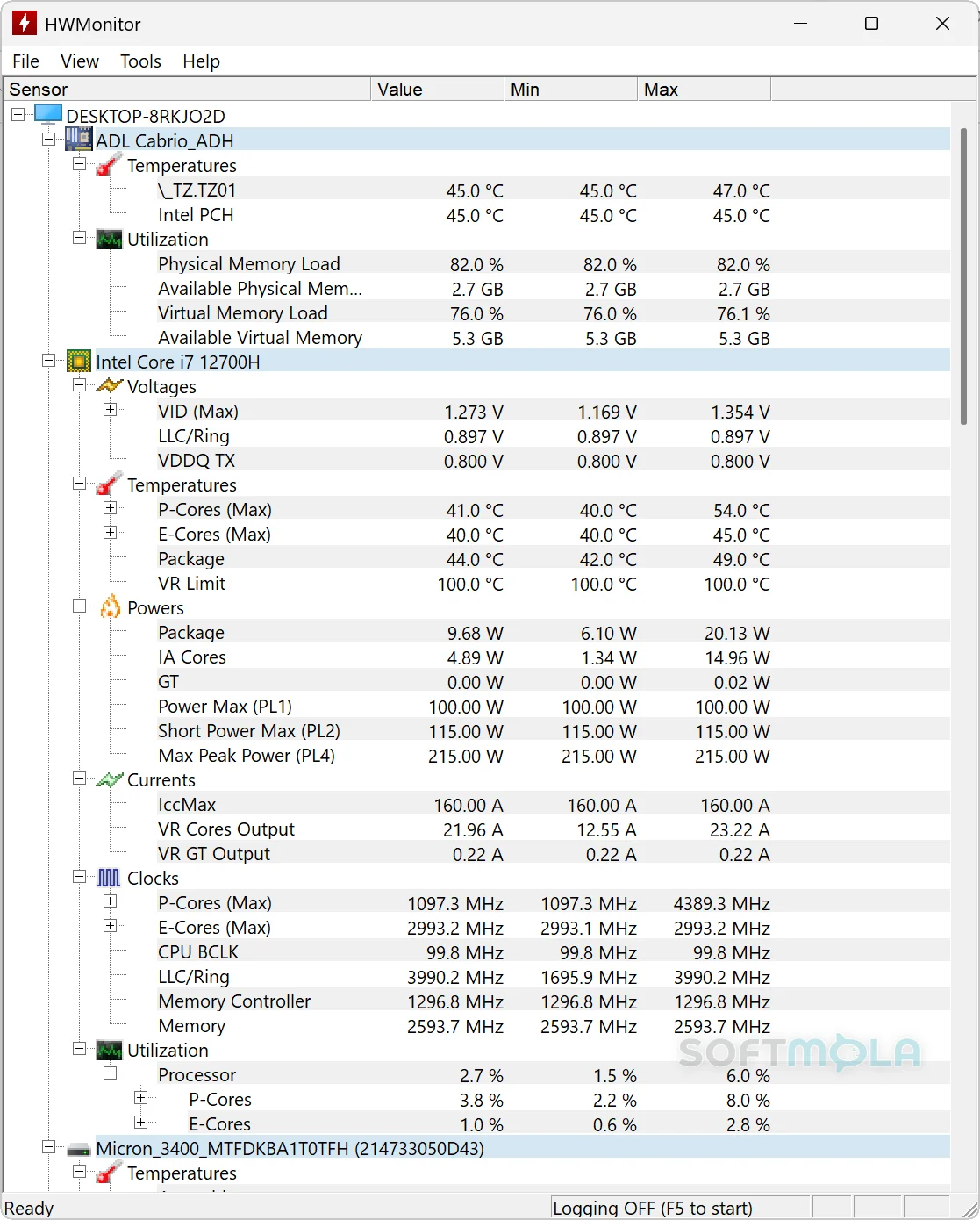Click the 20.13 W Package max value

tap(737, 634)
